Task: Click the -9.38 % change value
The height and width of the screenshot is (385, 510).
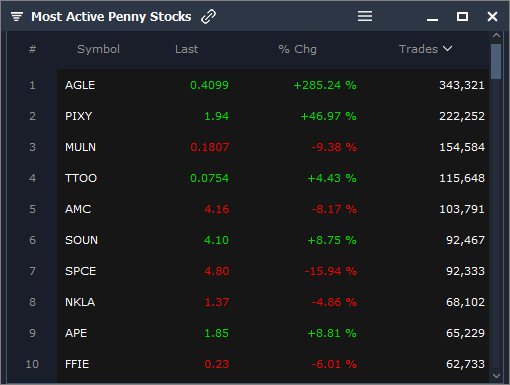Action: 334,147
